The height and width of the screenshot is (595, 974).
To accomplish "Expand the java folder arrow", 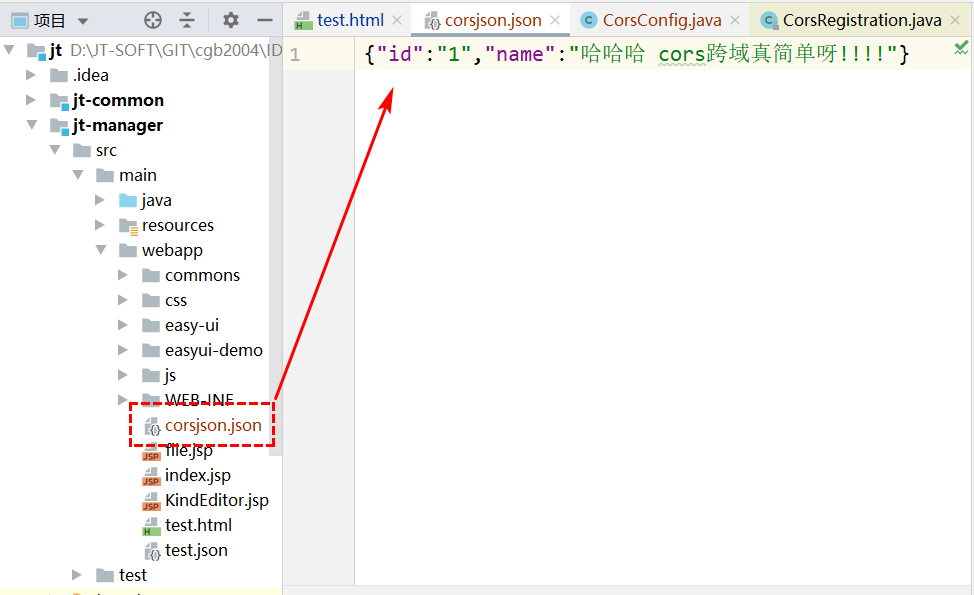I will tap(99, 200).
